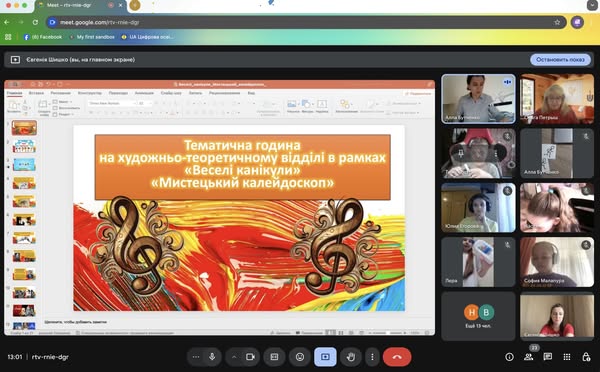Click the 'Остановить показ' button
Screen dimensions: 600x372
[560, 60]
